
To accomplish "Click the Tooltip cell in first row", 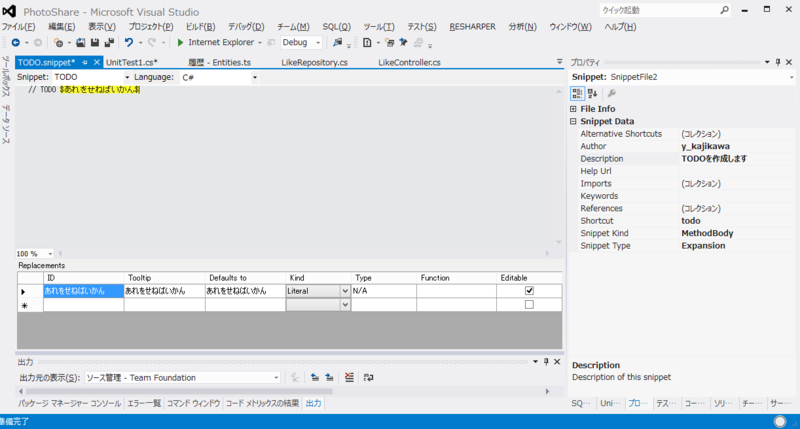I will click(164, 291).
